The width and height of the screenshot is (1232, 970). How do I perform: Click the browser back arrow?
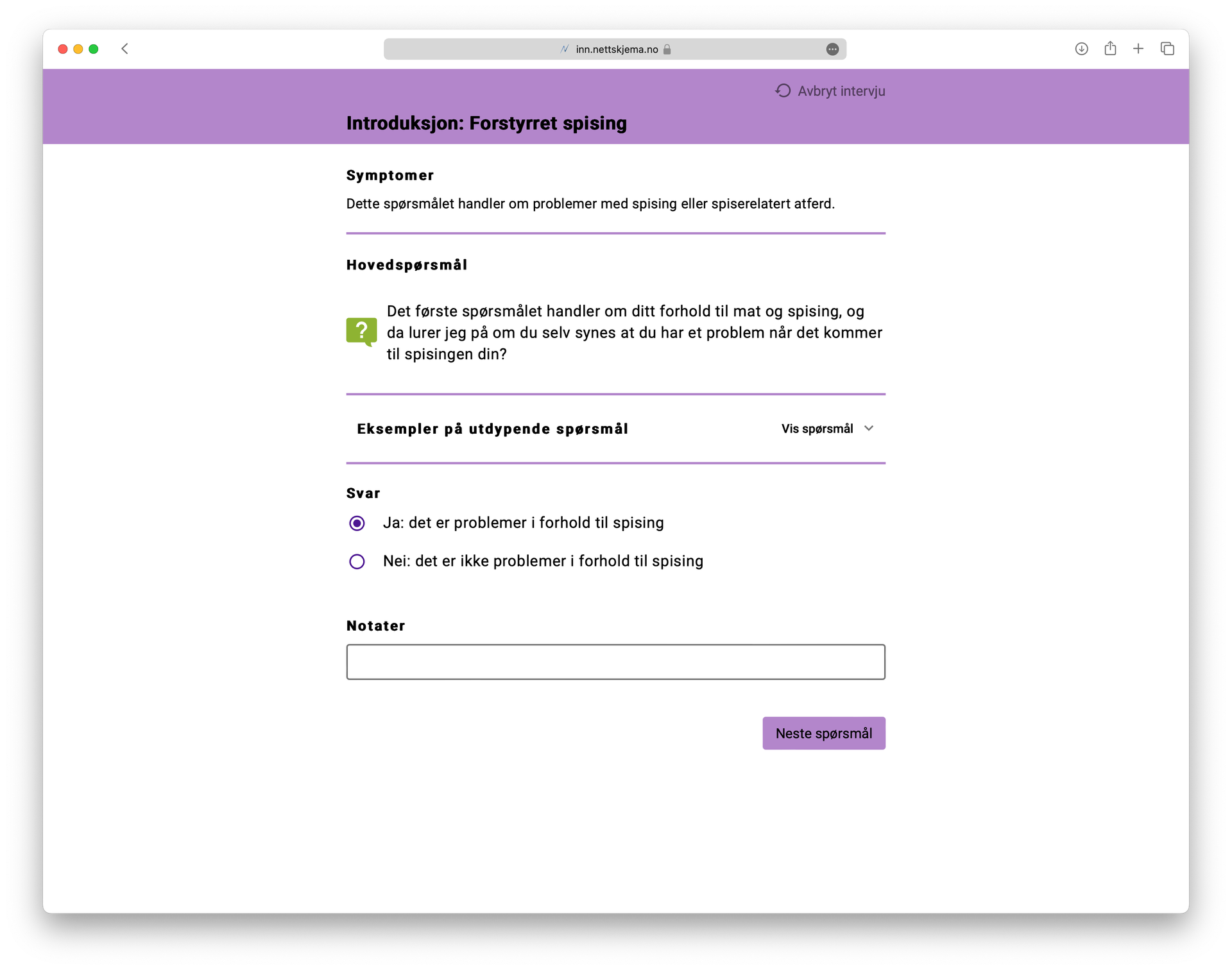pos(125,49)
